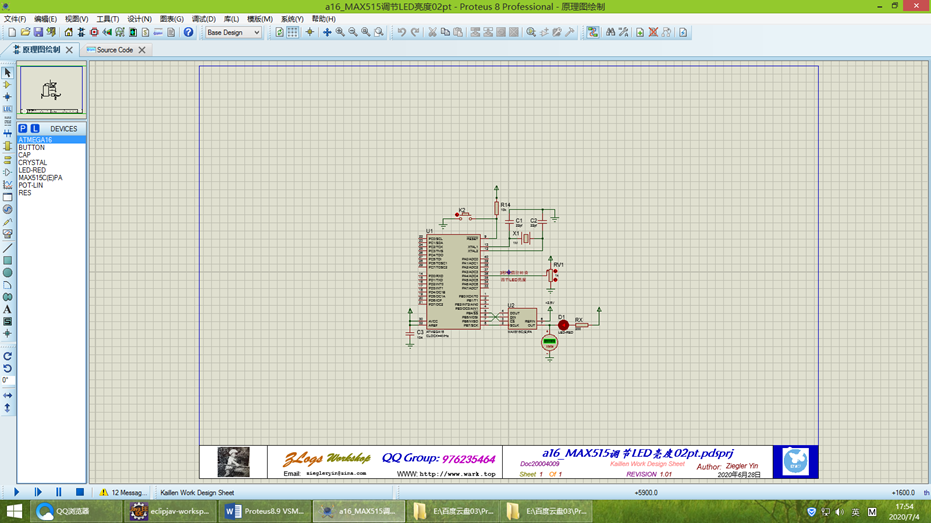Viewport: 931px width, 524px height.
Task: Zoom in with the magnifier plus icon
Action: pos(340,32)
